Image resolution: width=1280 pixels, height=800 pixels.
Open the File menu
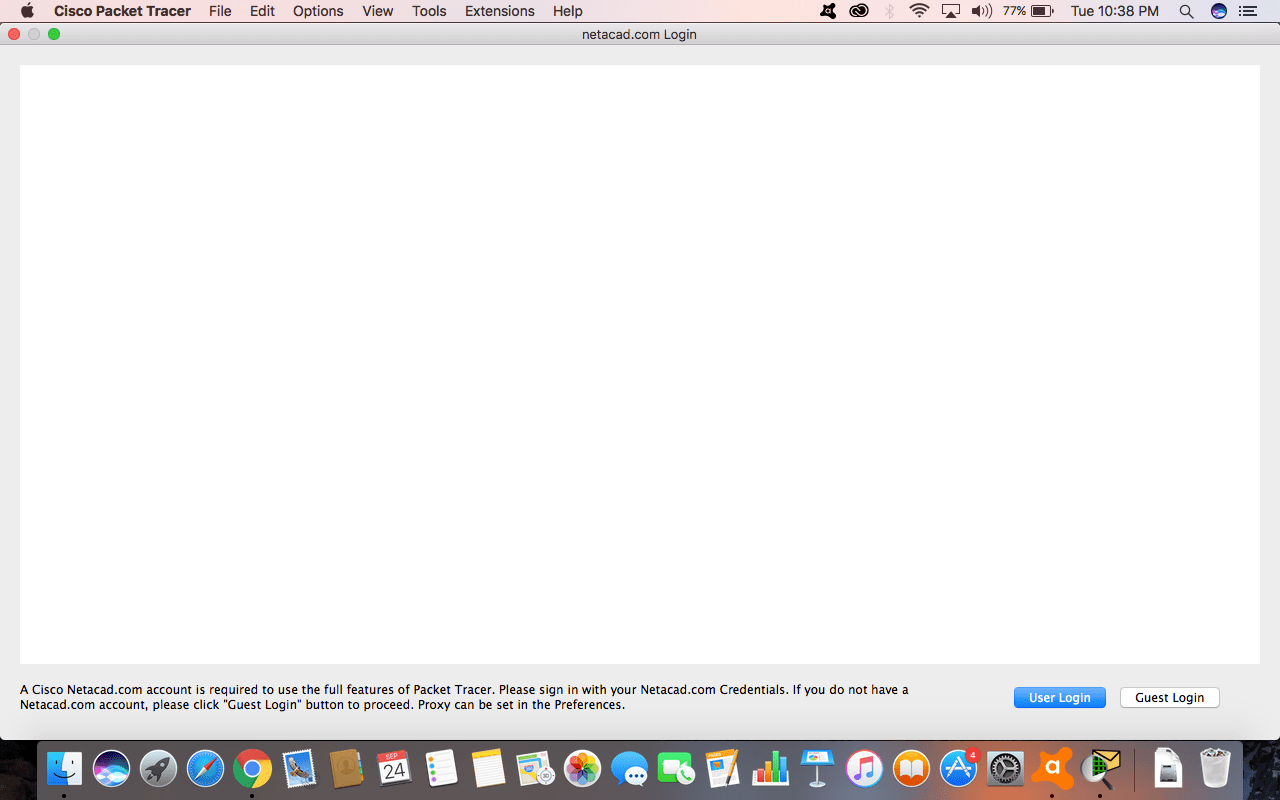coord(220,11)
